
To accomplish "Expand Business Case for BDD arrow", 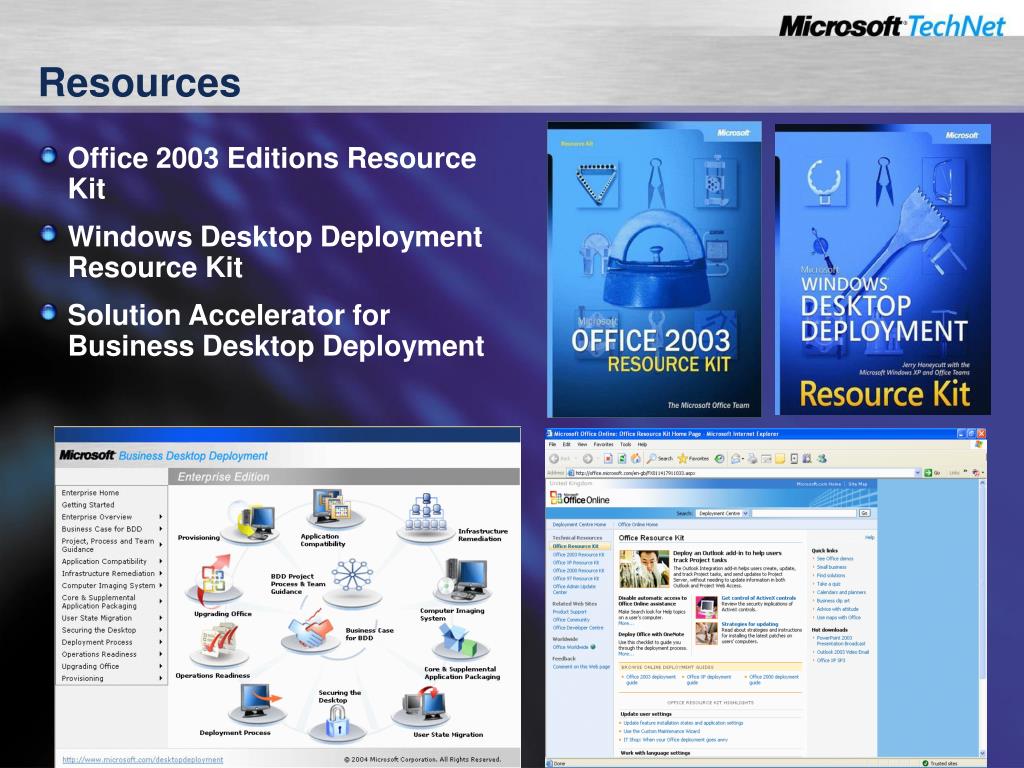I will click(161, 529).
